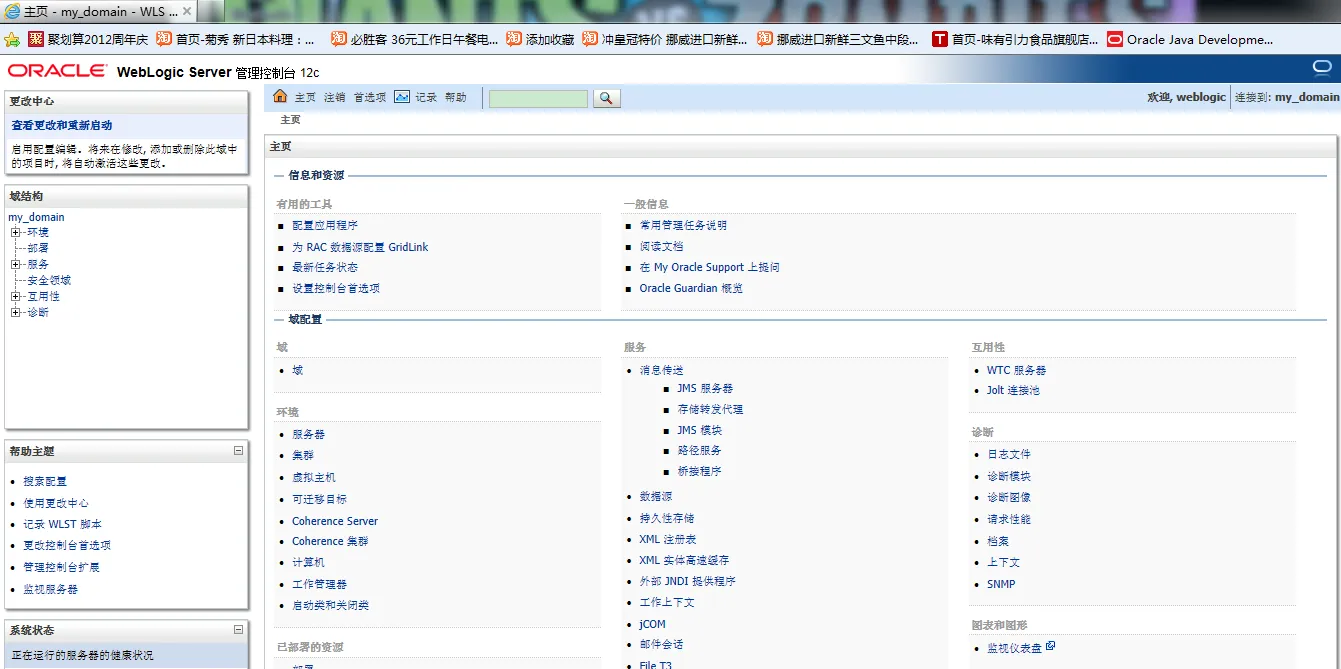Open 阅读文档 link

tap(662, 247)
